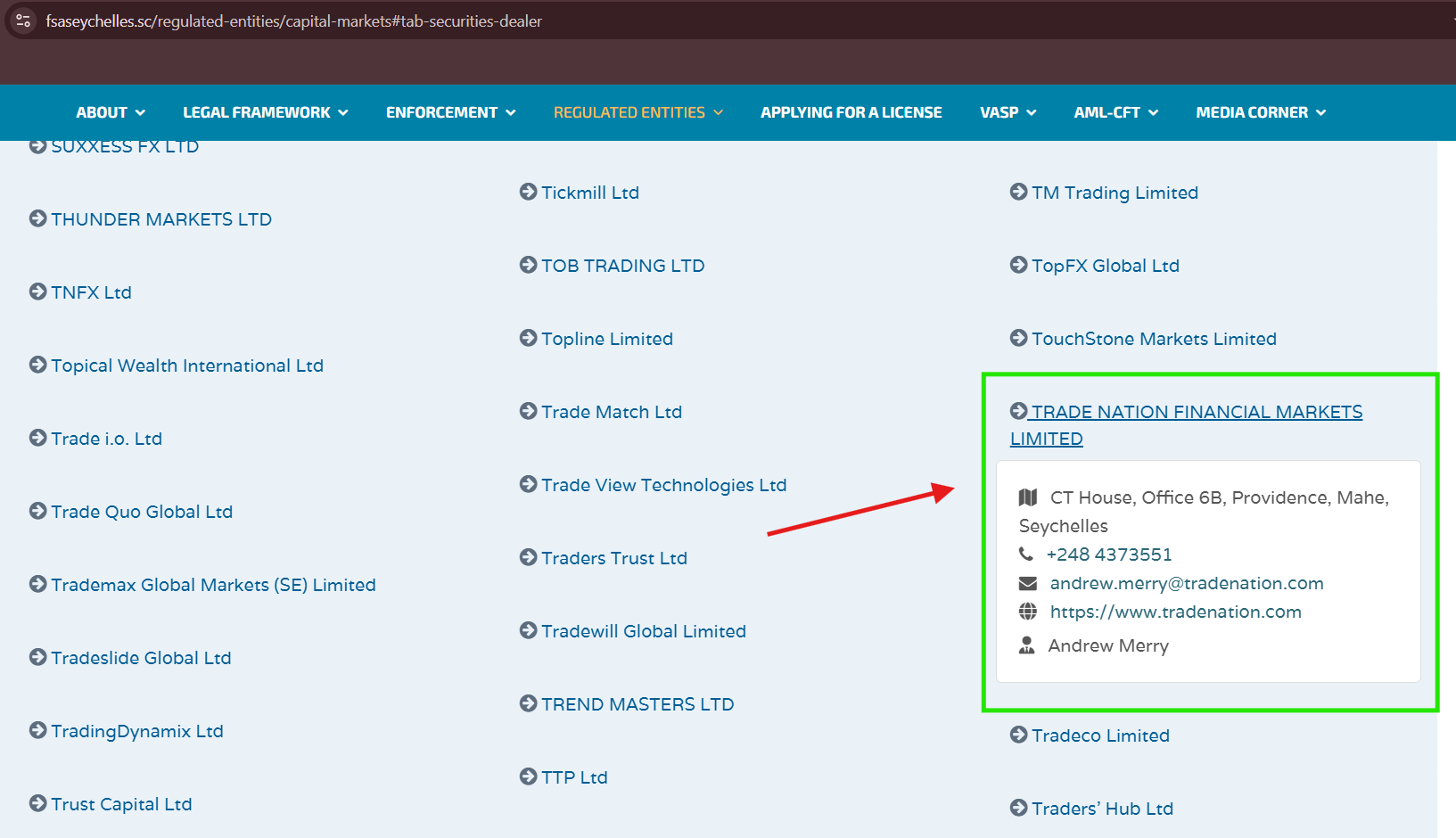Click the person icon beside Andrew Merry
This screenshot has width=1456, height=838.
1027,645
